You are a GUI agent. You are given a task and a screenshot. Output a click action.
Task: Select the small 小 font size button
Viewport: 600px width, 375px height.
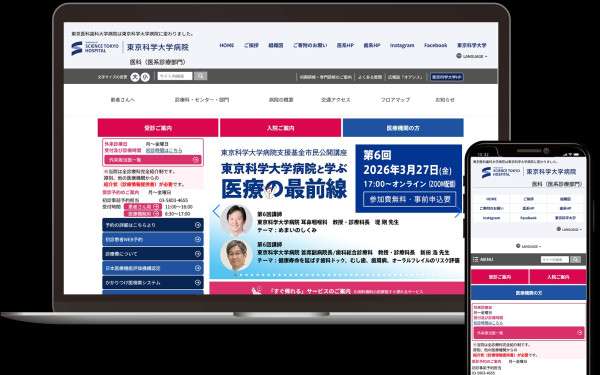pos(145,77)
